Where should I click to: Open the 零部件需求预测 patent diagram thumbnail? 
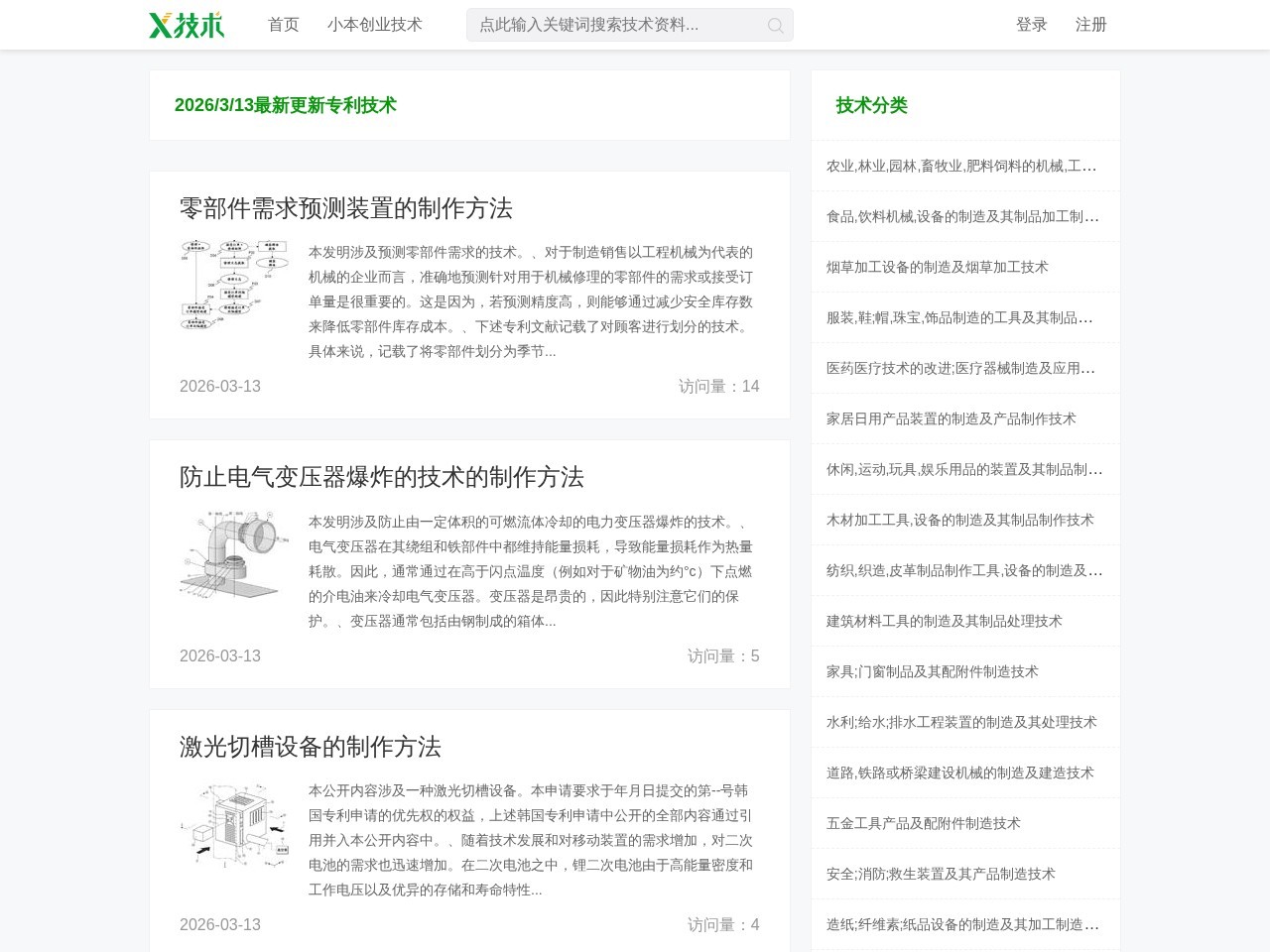click(x=235, y=286)
